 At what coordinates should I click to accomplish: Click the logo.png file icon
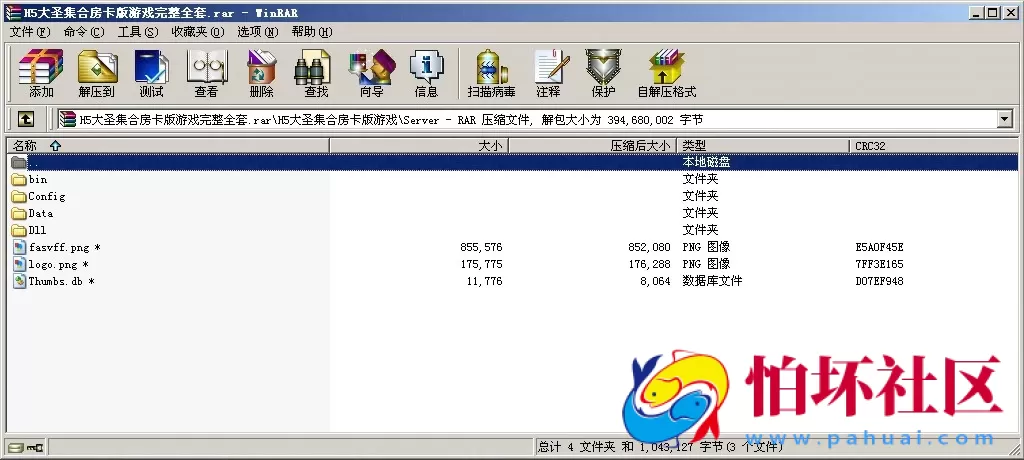point(20,264)
